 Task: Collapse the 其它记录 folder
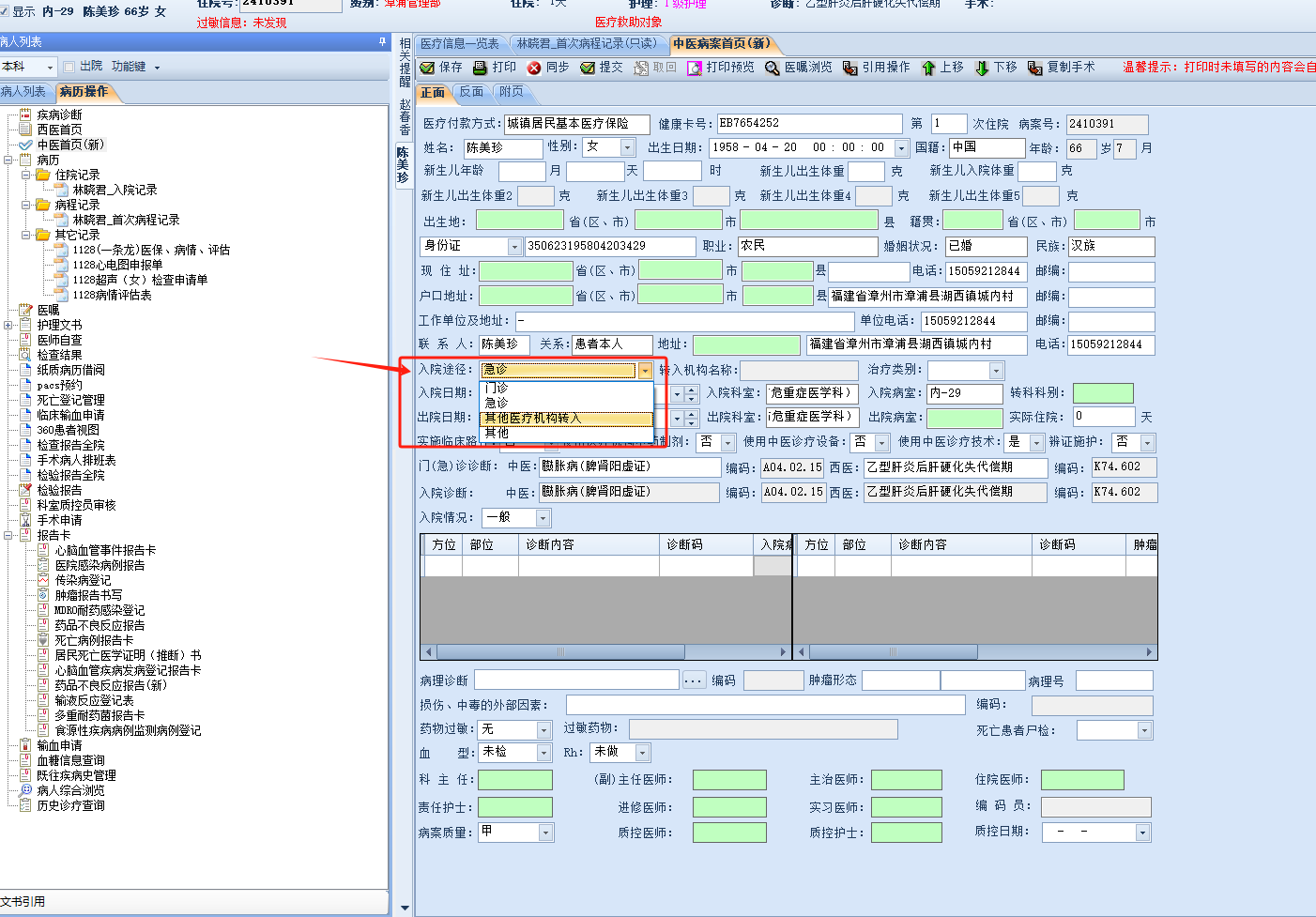pos(26,235)
